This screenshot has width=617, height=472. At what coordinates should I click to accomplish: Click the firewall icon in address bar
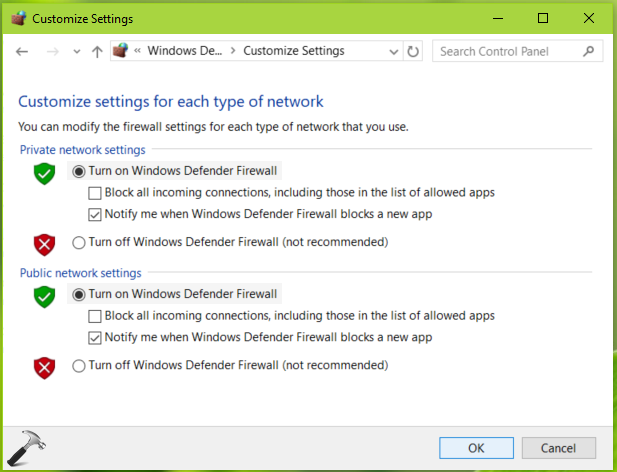120,51
